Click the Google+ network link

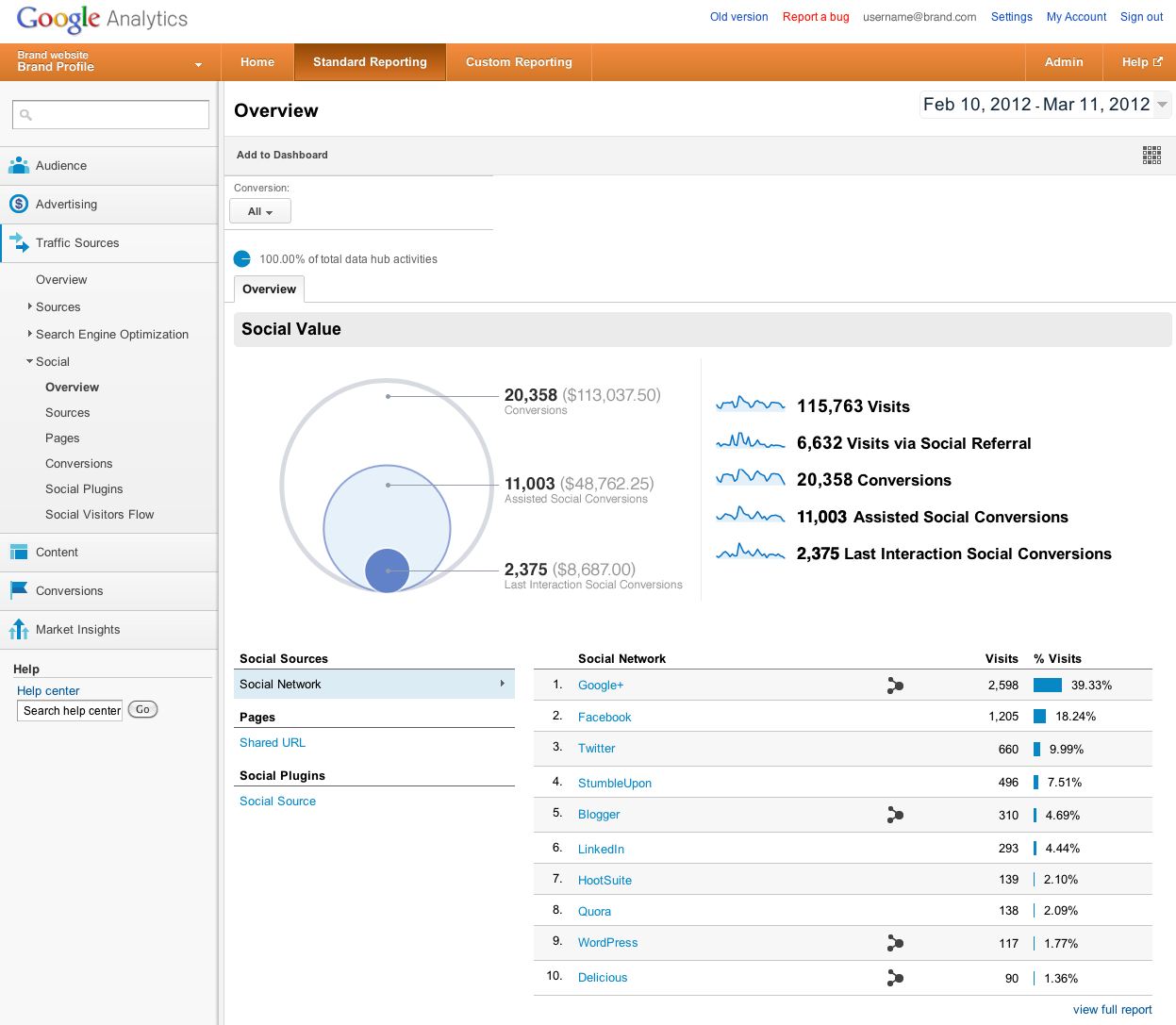601,686
